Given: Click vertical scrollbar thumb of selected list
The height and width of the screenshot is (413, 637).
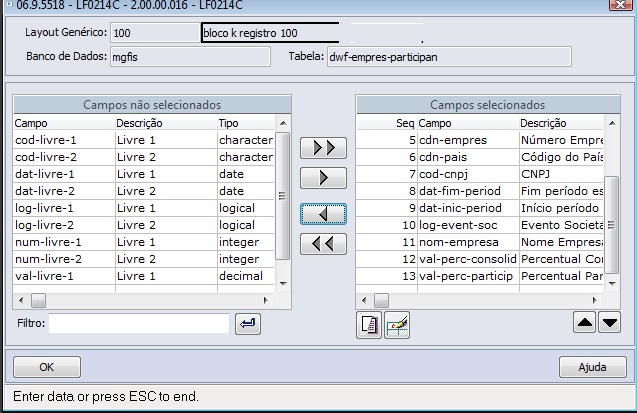Looking at the screenshot, I should pos(611,225).
